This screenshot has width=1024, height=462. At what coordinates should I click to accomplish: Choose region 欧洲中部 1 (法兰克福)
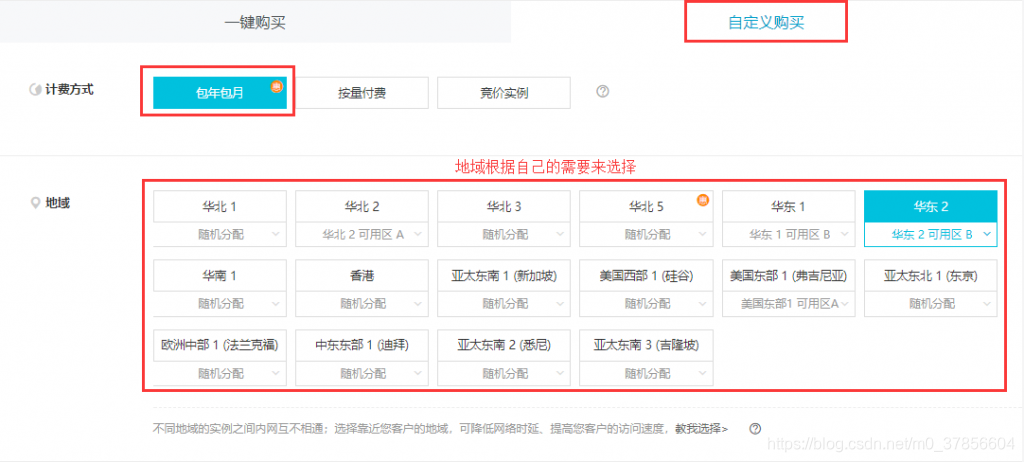coord(220,345)
